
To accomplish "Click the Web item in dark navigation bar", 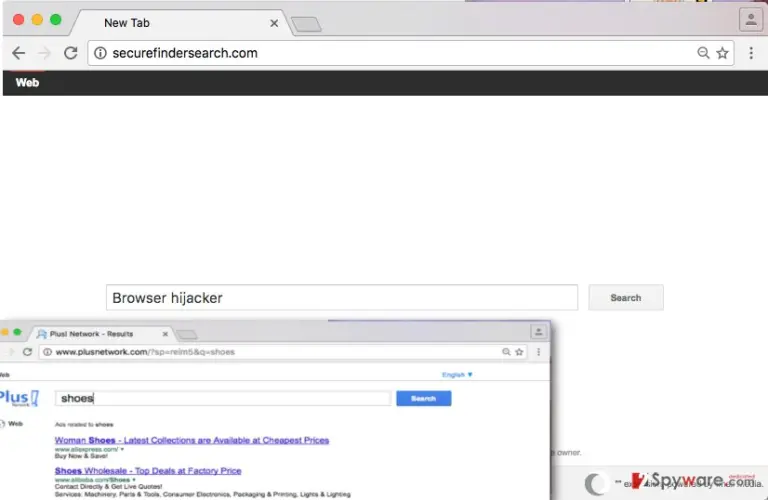I will 27,83.
